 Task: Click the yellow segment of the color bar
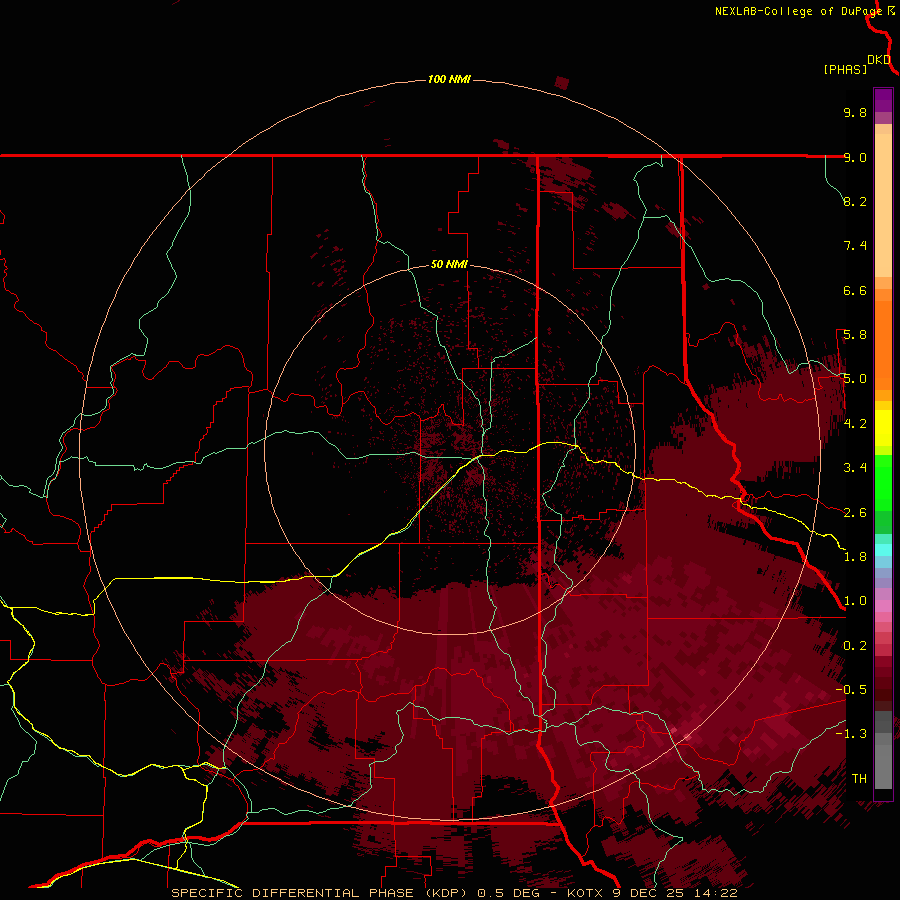click(883, 428)
